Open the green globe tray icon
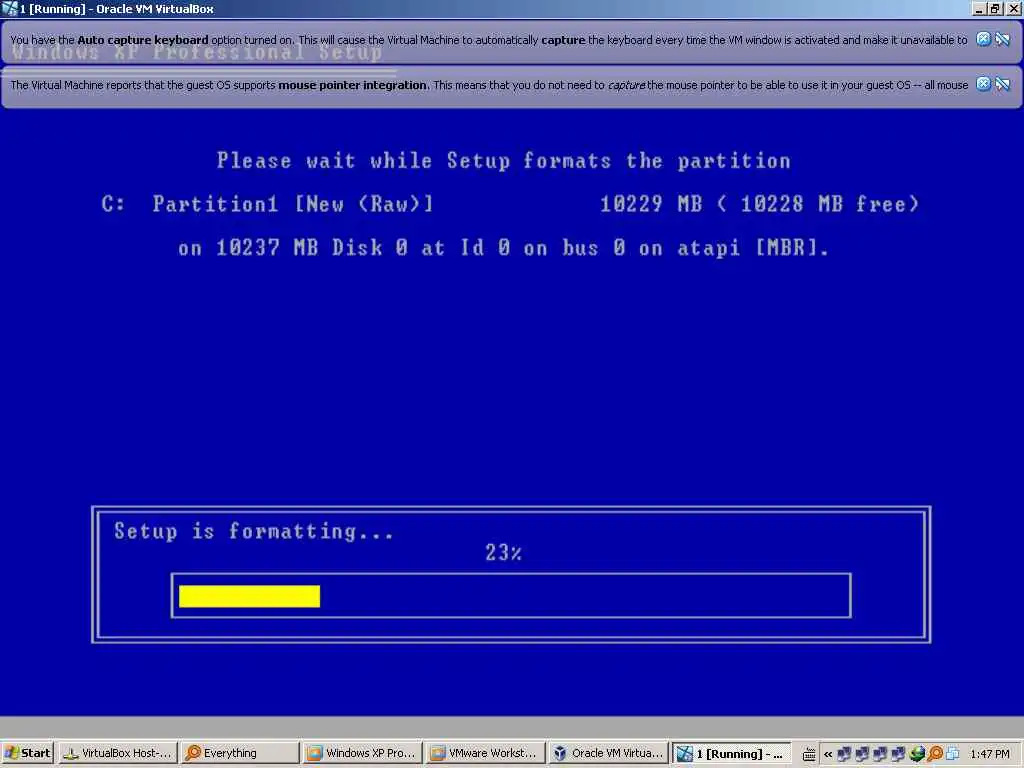This screenshot has width=1024, height=768. pyautogui.click(x=916, y=754)
